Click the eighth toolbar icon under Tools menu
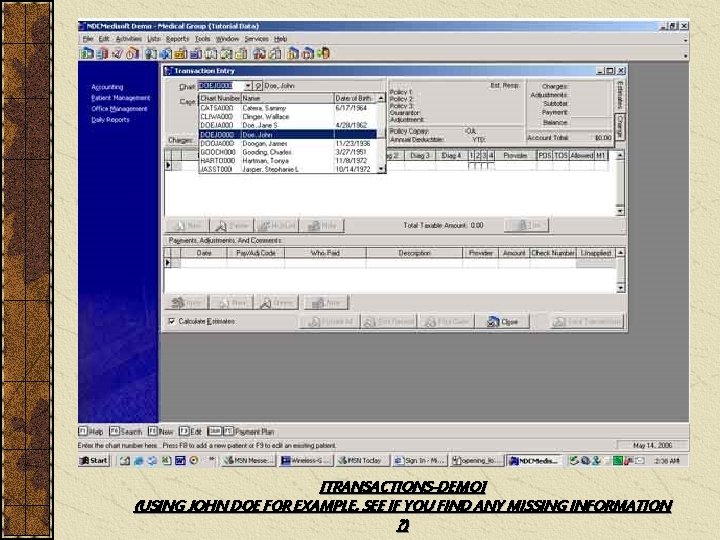The image size is (720, 540). [x=196, y=54]
